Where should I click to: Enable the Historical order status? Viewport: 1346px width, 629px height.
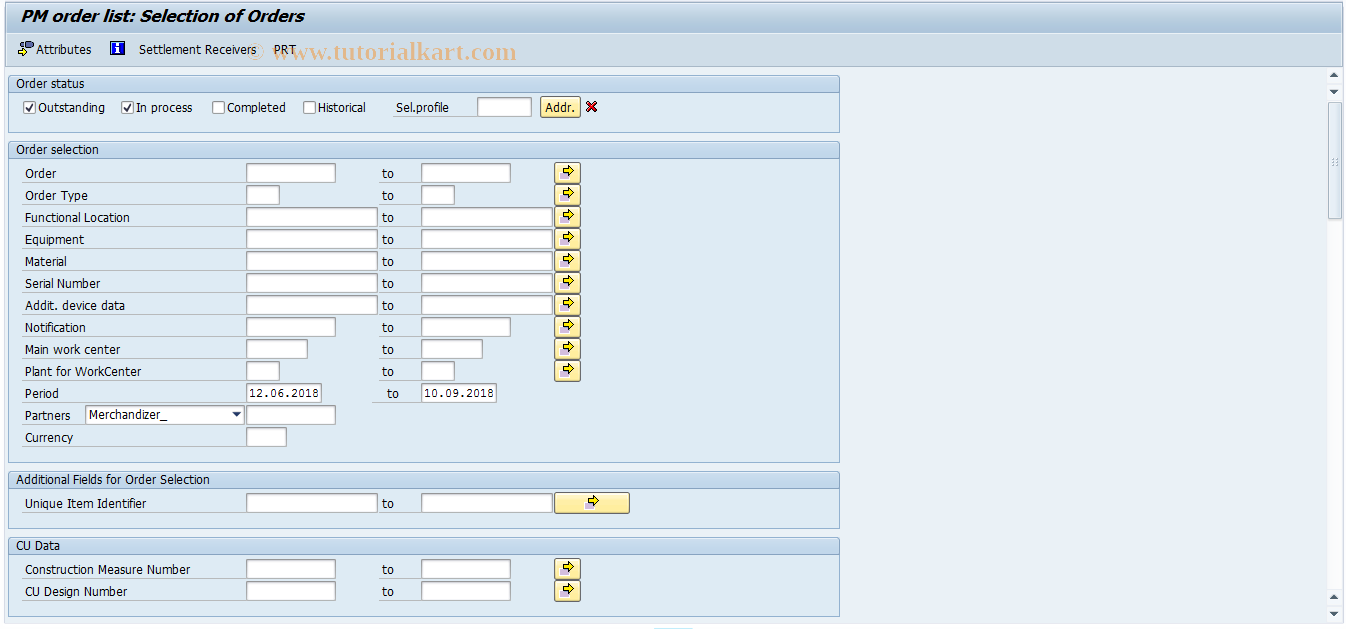click(x=310, y=107)
